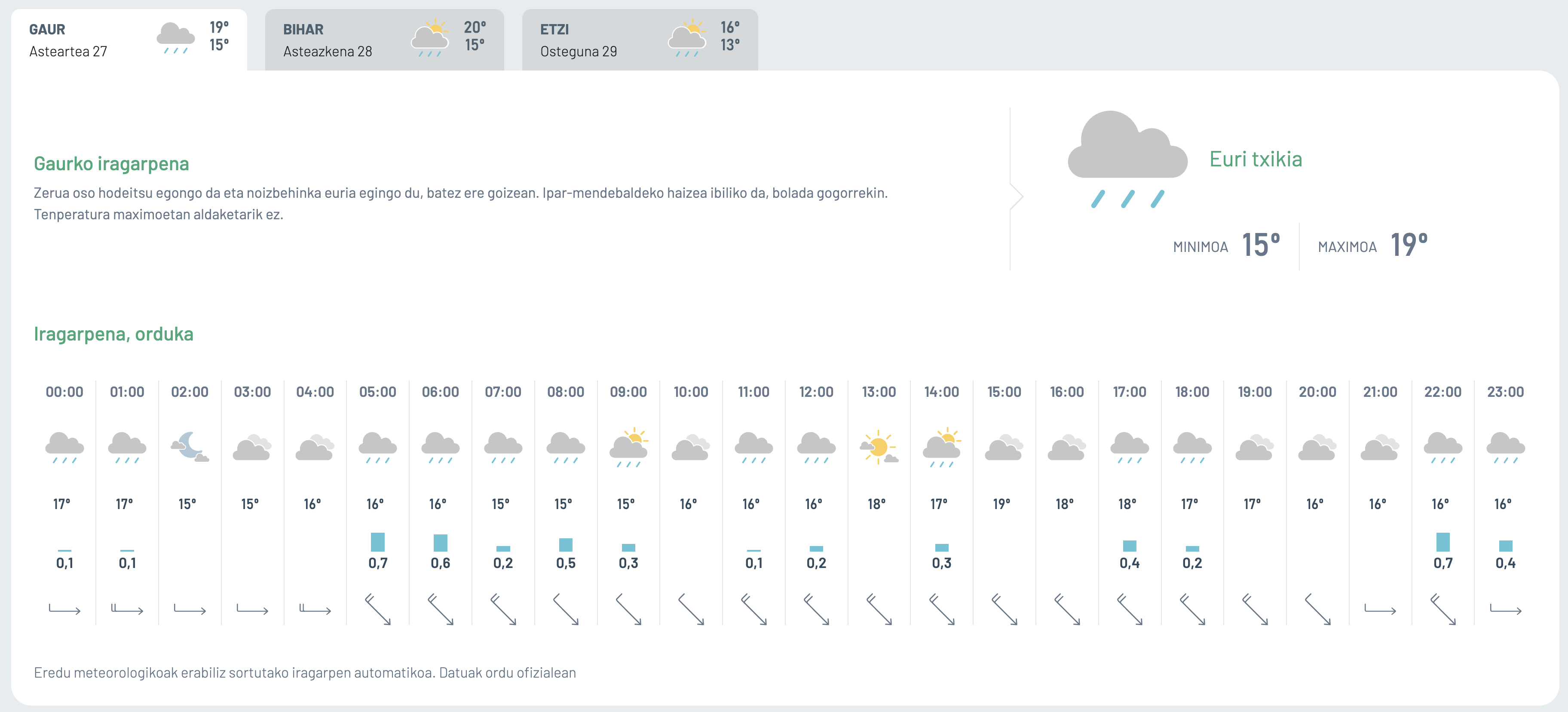1568x712 pixels.
Task: Click the 22:00 precipitation bar 0,7
Action: 1443,542
